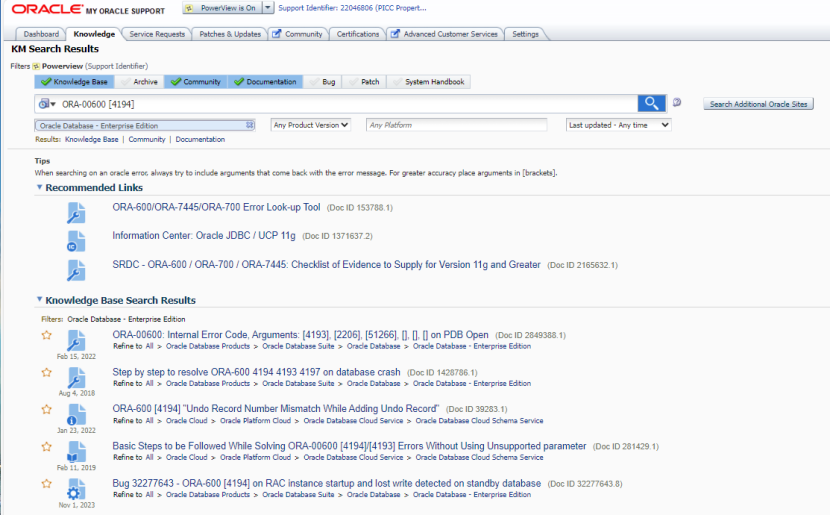Open the Certifications tab

click(x=358, y=34)
